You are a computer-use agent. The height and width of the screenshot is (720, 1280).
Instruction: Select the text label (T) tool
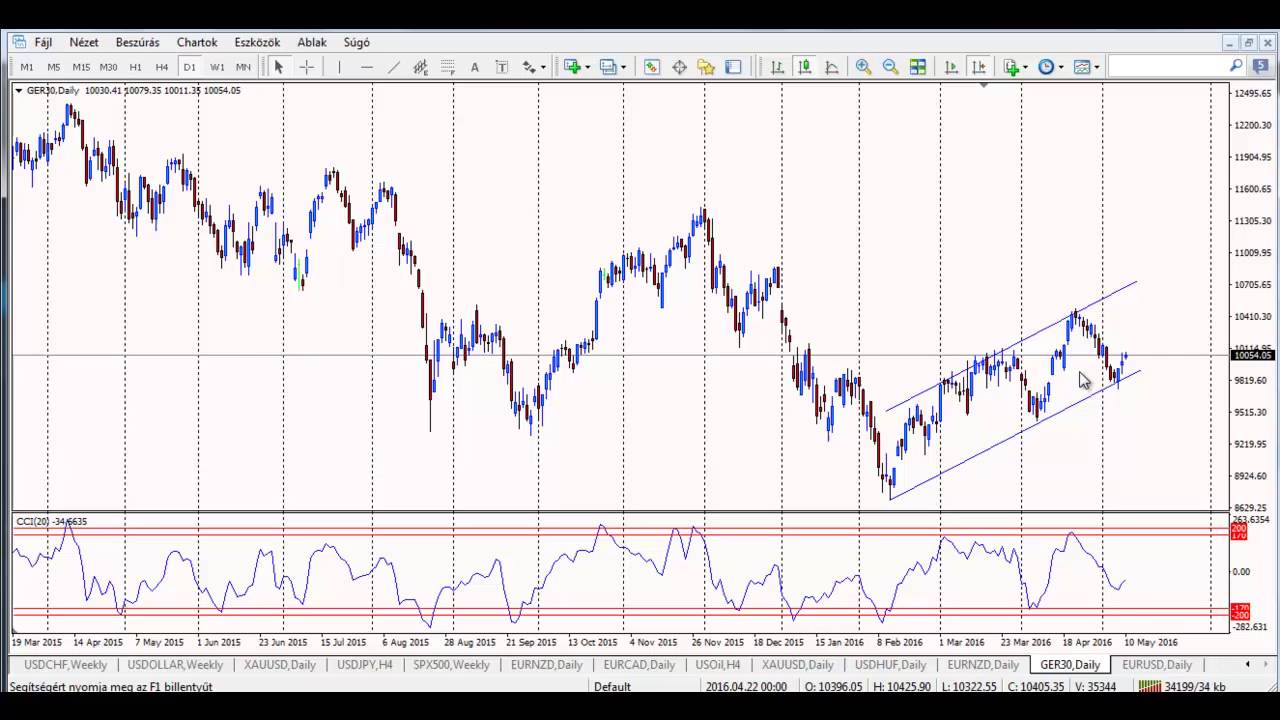(x=502, y=67)
